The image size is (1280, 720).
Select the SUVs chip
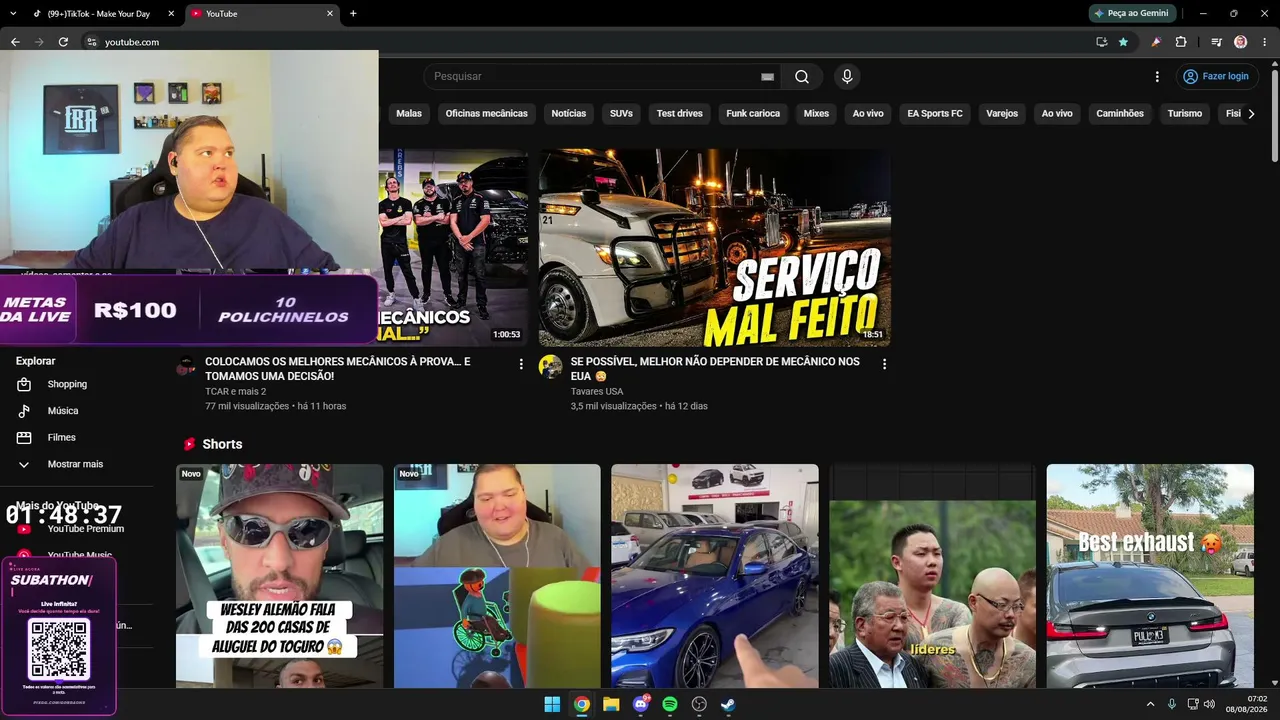tap(621, 114)
